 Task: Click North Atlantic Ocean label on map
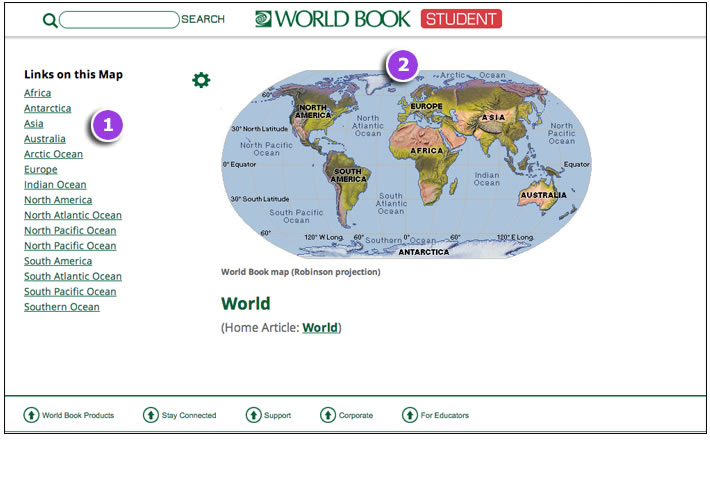(x=368, y=126)
